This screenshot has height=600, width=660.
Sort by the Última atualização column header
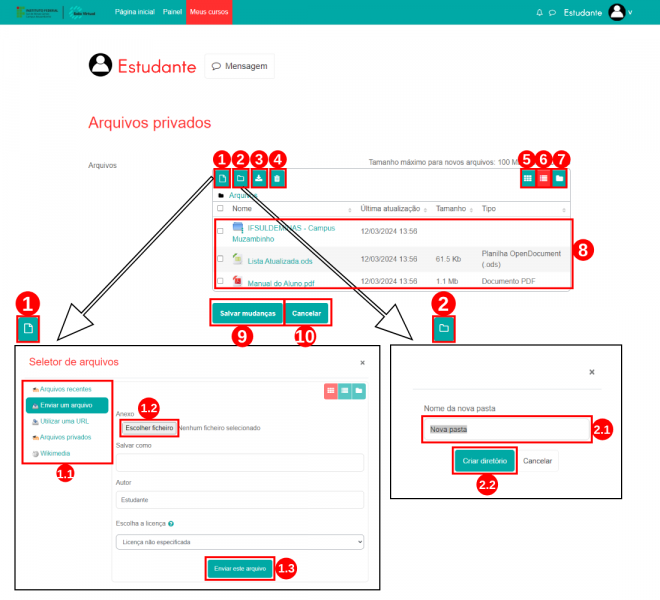tap(390, 208)
